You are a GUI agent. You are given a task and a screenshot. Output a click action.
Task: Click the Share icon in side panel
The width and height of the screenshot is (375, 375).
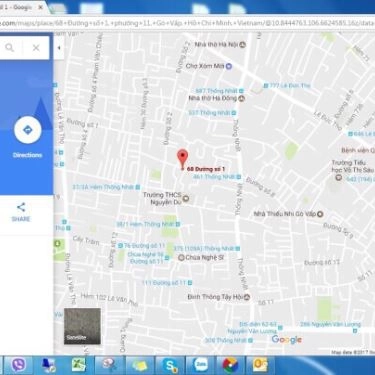click(21, 207)
